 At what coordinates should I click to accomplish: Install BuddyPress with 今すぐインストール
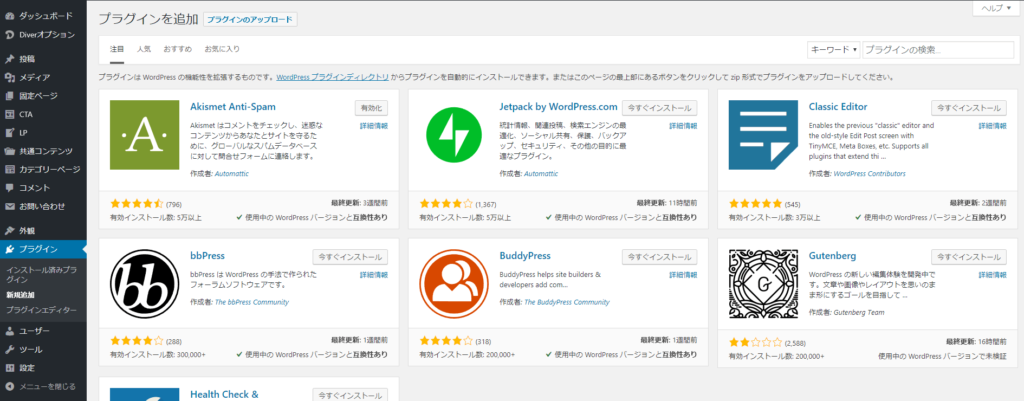coord(660,257)
